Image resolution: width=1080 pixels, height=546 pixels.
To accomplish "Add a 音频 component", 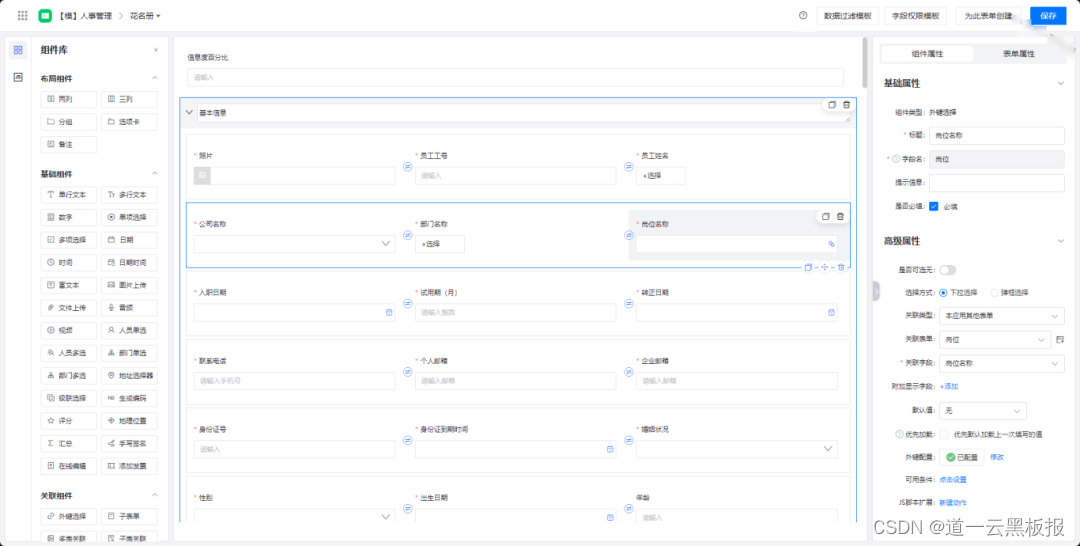I will tap(129, 308).
